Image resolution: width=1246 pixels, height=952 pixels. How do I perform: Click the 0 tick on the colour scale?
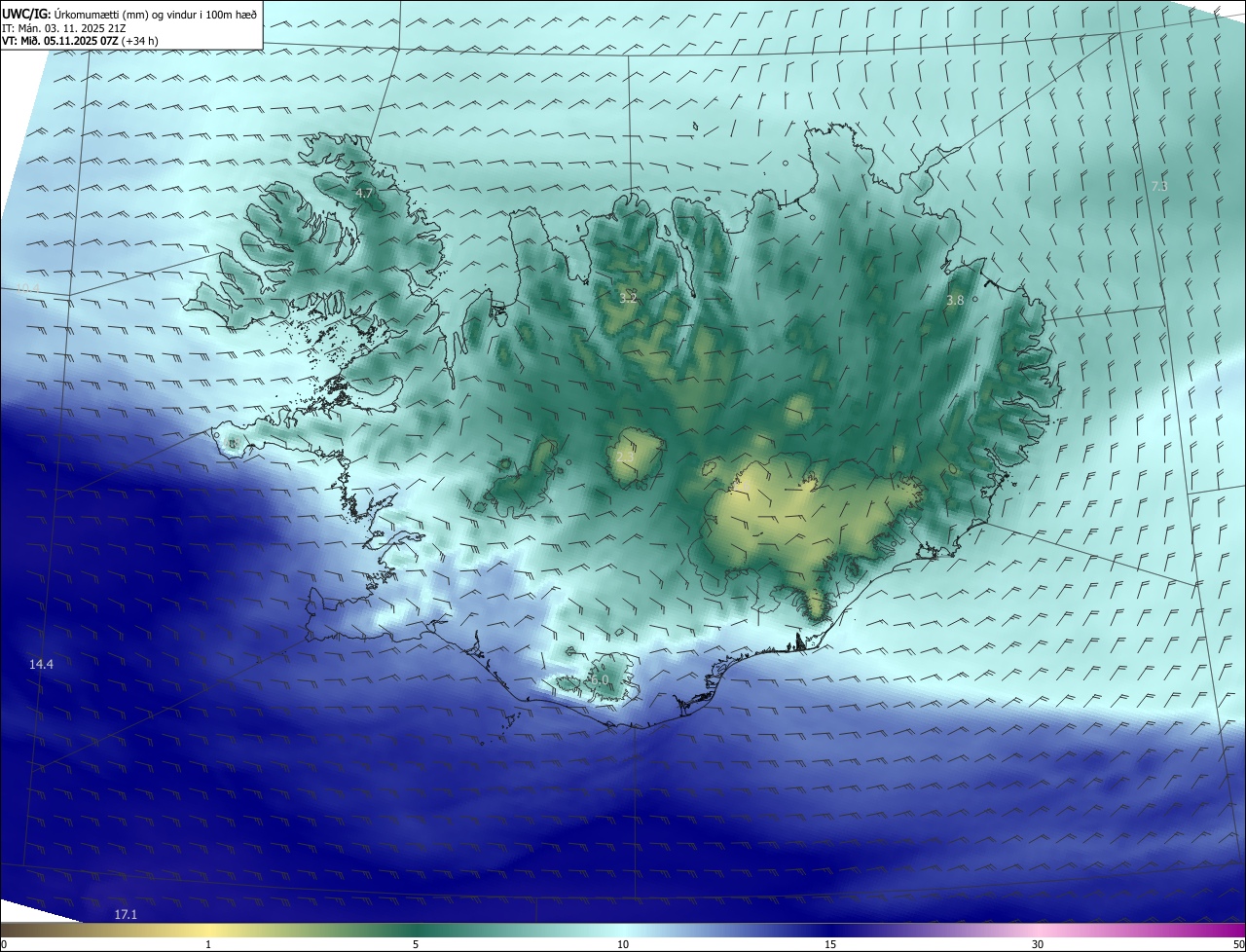[4, 944]
